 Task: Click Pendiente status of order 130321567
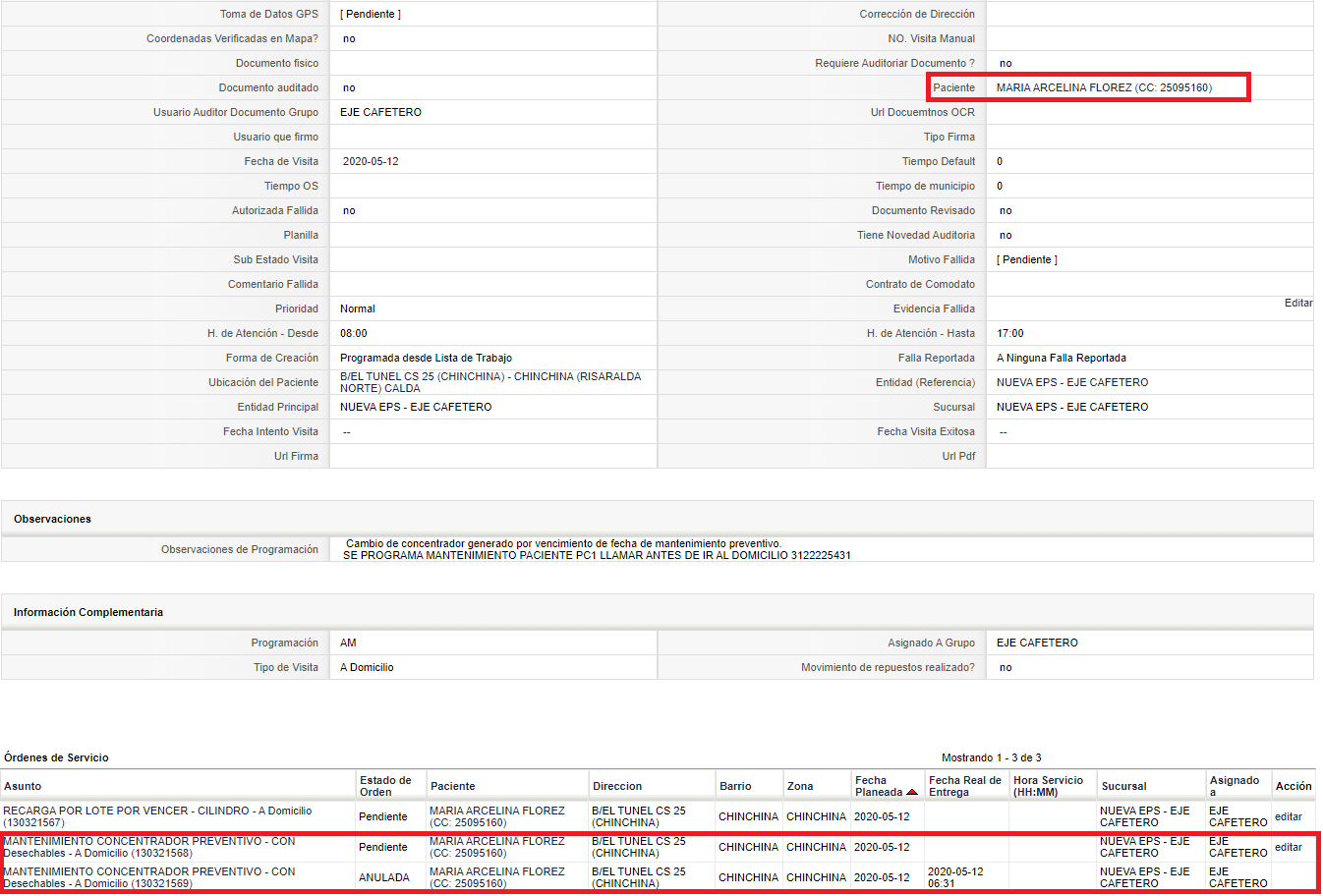pyautogui.click(x=382, y=816)
